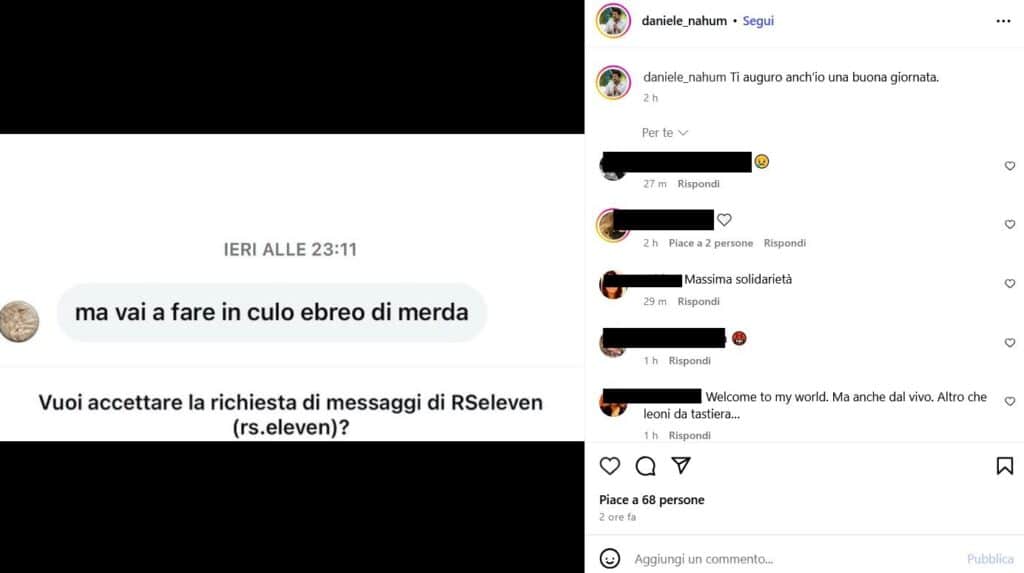Follow daniele_nahum via Segui link

[758, 21]
